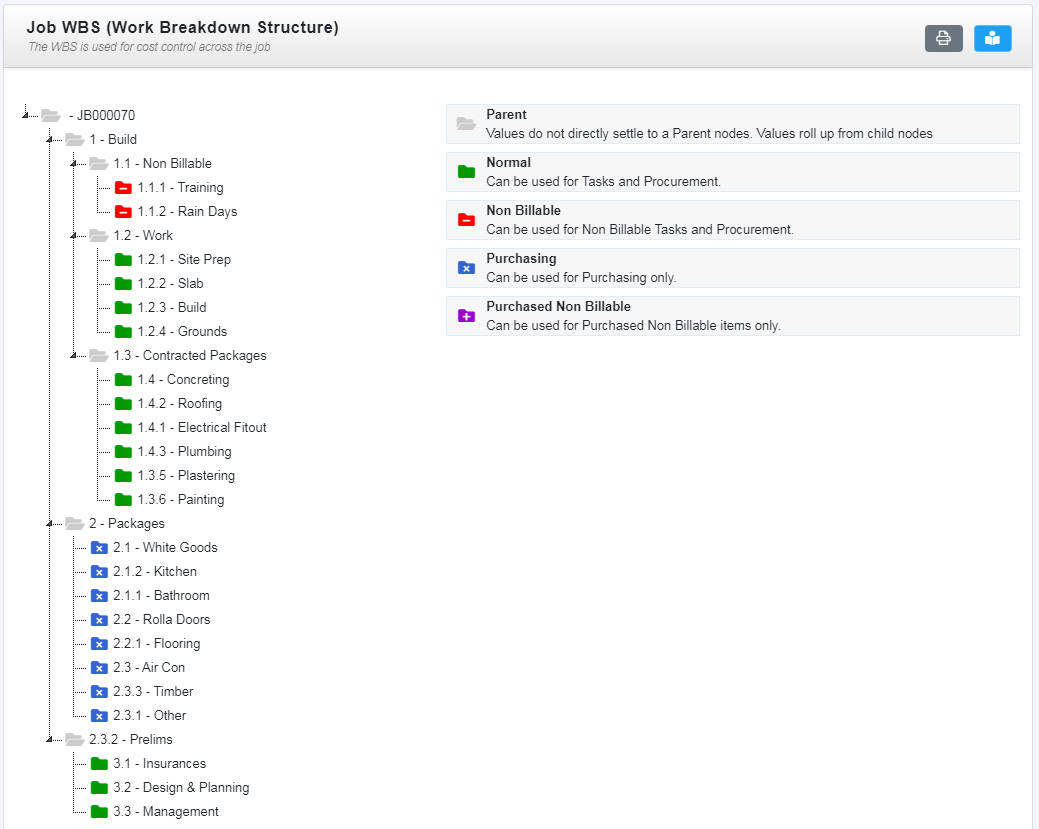This screenshot has height=829, width=1039.
Task: Click the green folder icon for 3.1 Insurances
Action: pyautogui.click(x=99, y=763)
